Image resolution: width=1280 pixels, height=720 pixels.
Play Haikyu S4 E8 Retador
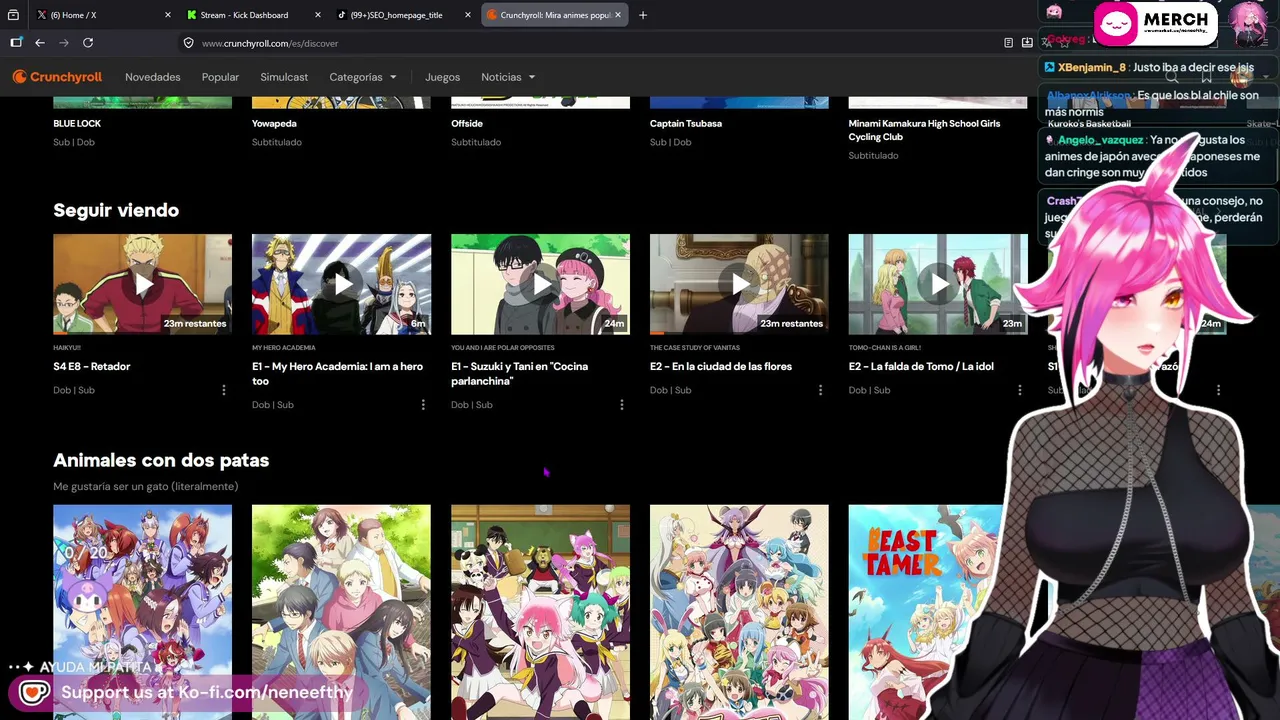click(x=142, y=284)
